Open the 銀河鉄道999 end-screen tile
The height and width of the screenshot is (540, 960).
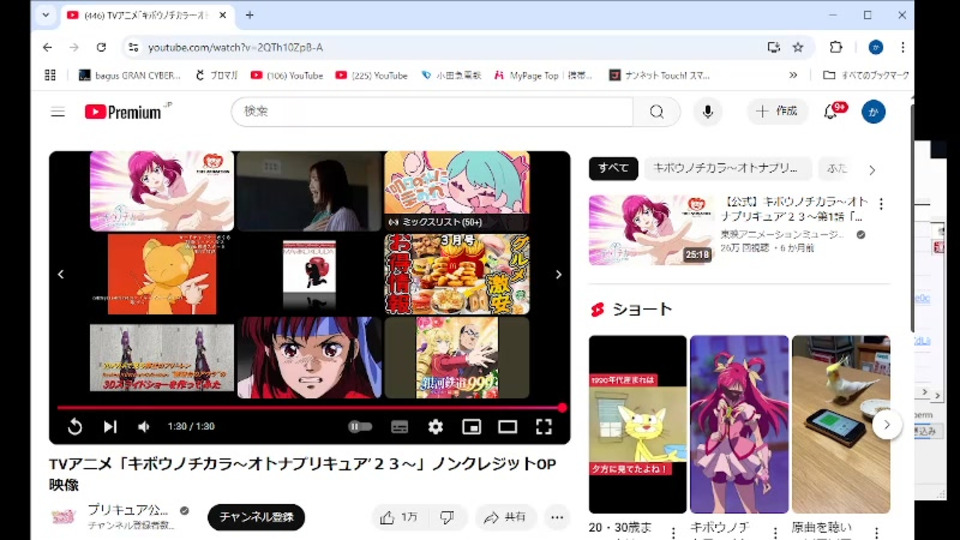click(457, 358)
